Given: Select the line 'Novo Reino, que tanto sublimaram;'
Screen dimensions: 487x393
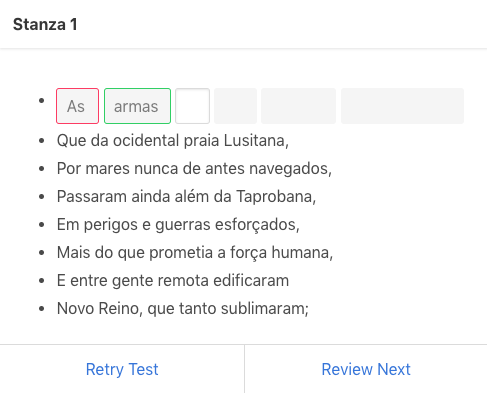Looking at the screenshot, I should [x=183, y=308].
